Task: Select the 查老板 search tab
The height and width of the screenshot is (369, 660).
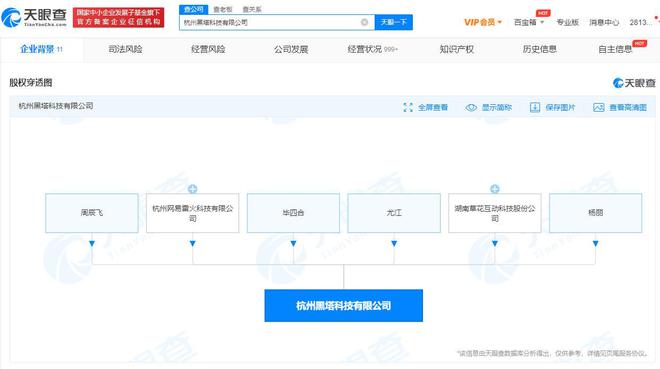Action: click(x=223, y=9)
